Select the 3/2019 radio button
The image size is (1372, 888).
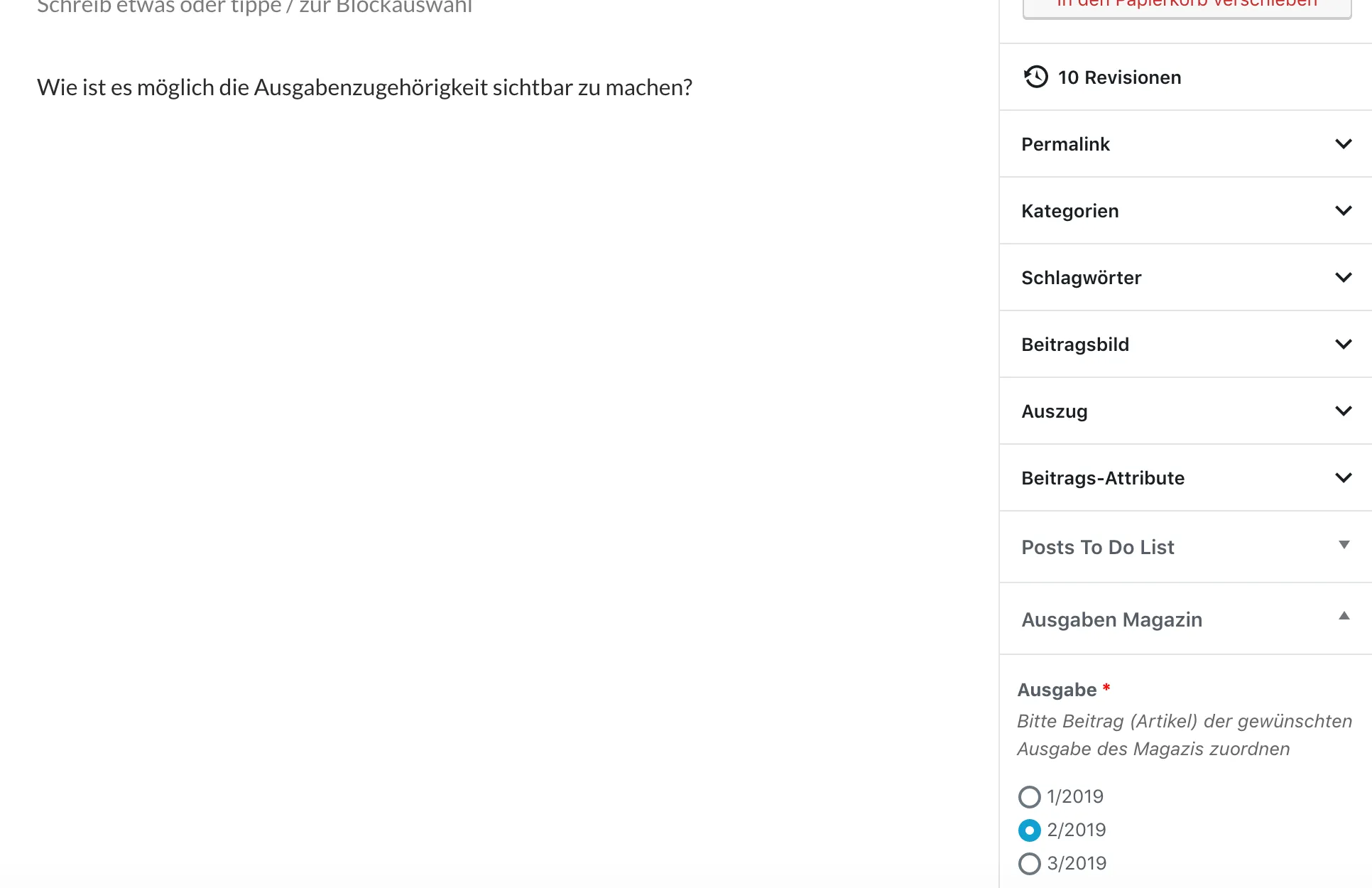click(1030, 864)
